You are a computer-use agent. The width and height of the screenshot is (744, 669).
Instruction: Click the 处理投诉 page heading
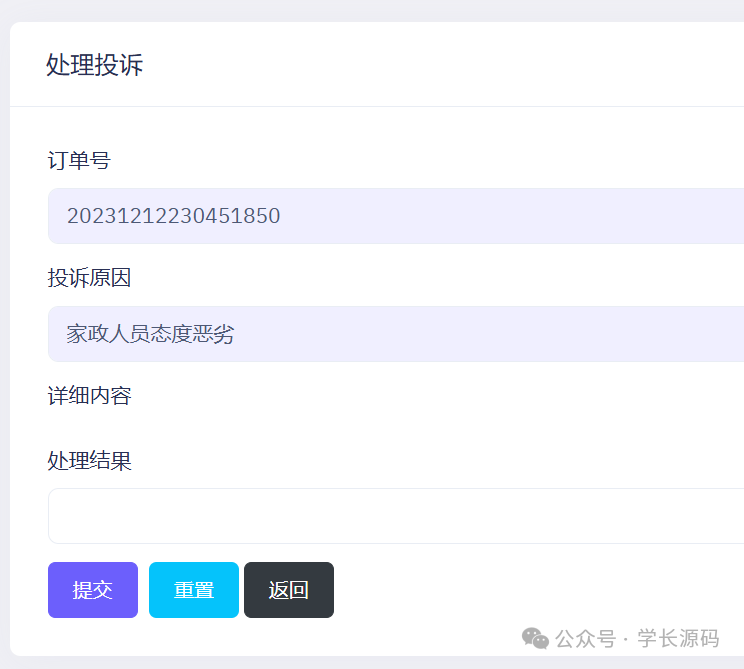pos(94,65)
